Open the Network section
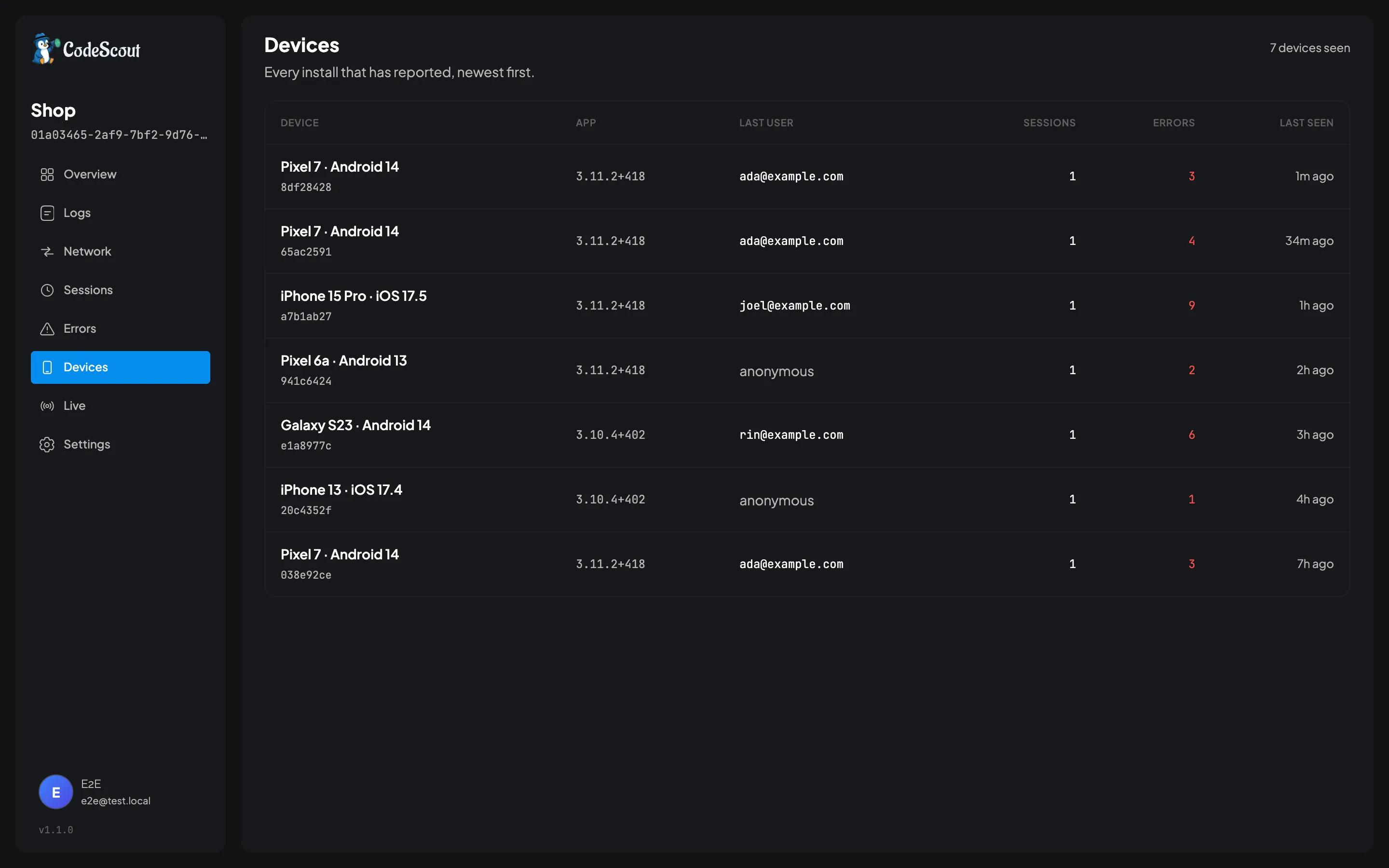 pos(121,251)
